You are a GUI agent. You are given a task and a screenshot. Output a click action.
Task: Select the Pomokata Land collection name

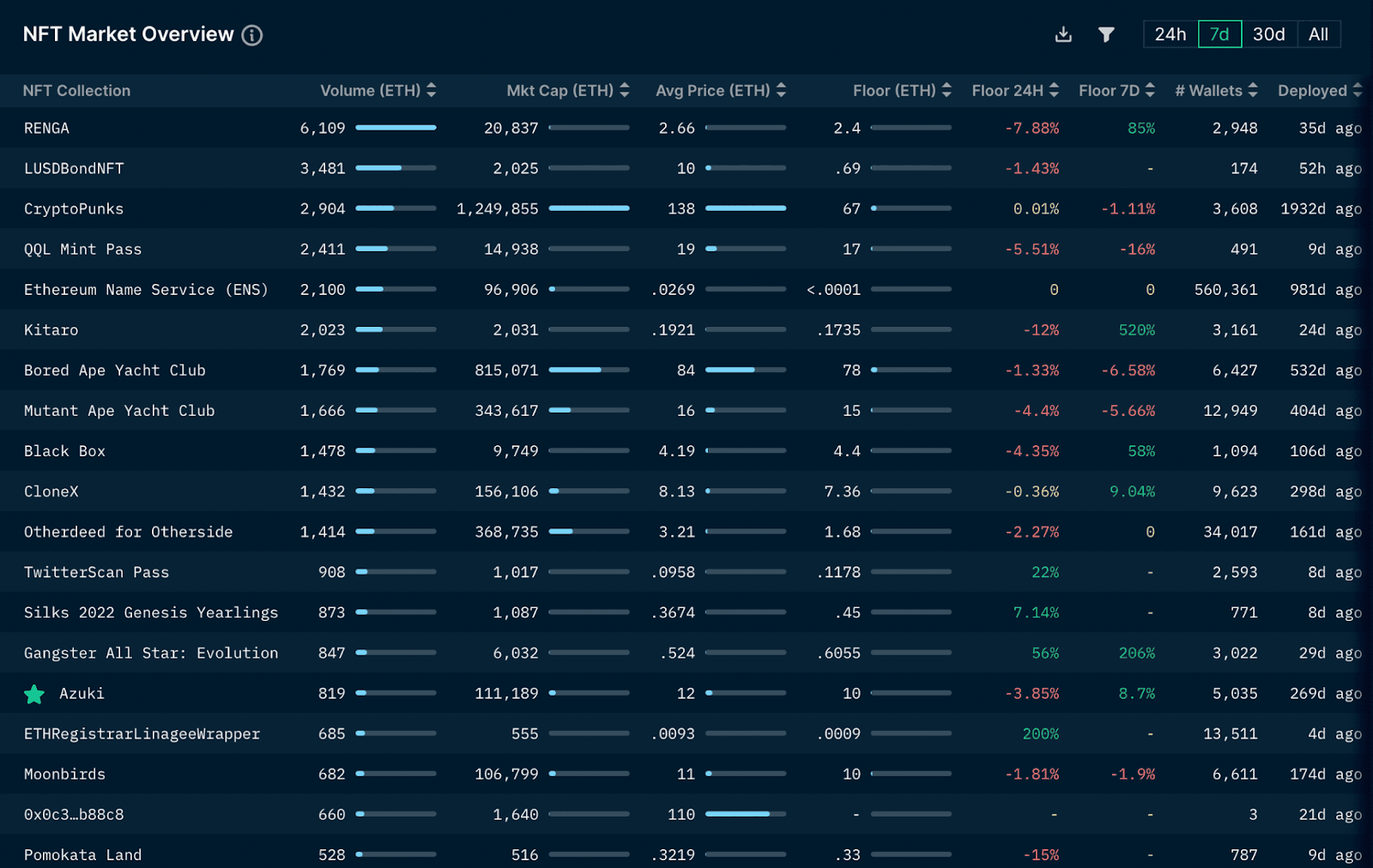click(x=82, y=854)
